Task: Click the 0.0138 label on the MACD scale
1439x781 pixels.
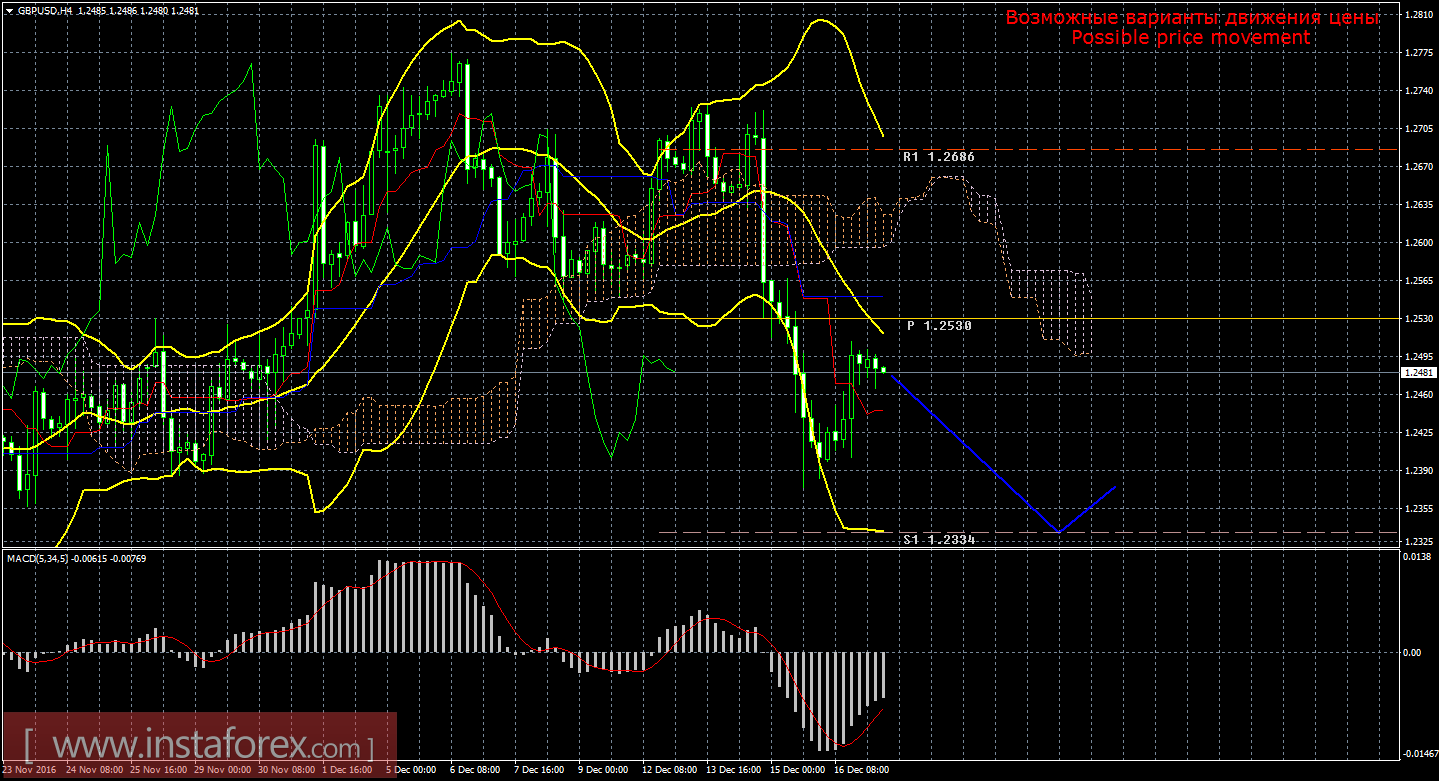Action: click(1418, 557)
